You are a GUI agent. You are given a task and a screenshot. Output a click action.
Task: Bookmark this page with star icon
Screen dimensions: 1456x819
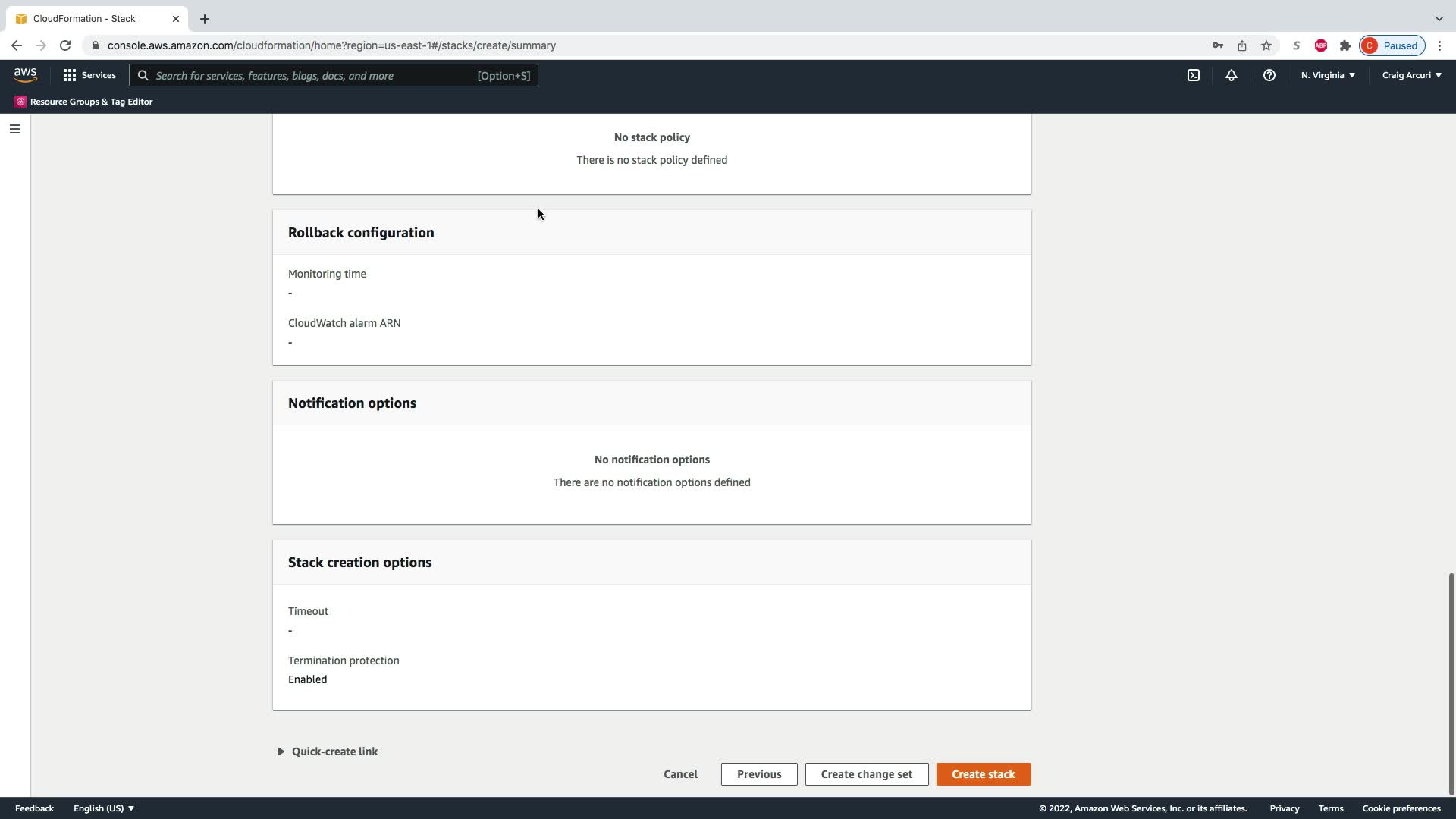(1266, 45)
